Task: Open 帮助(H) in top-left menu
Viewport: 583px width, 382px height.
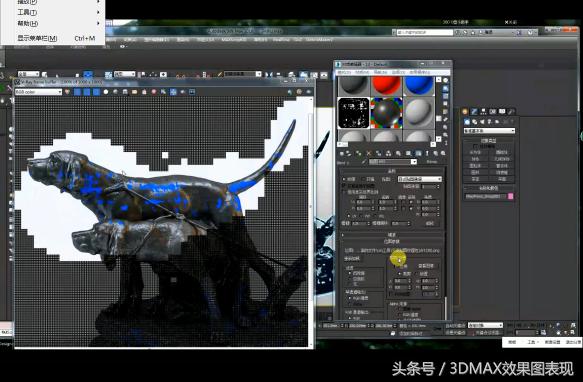Action: [x=28, y=23]
